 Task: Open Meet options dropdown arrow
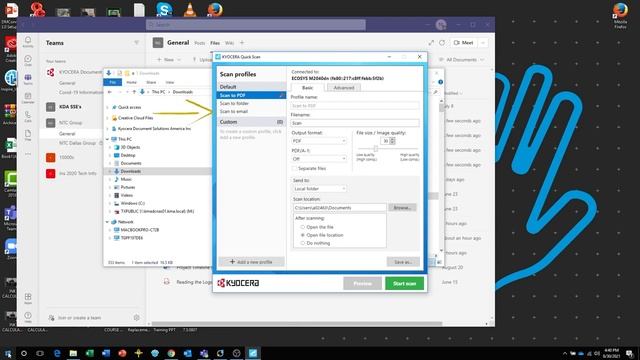coord(483,42)
